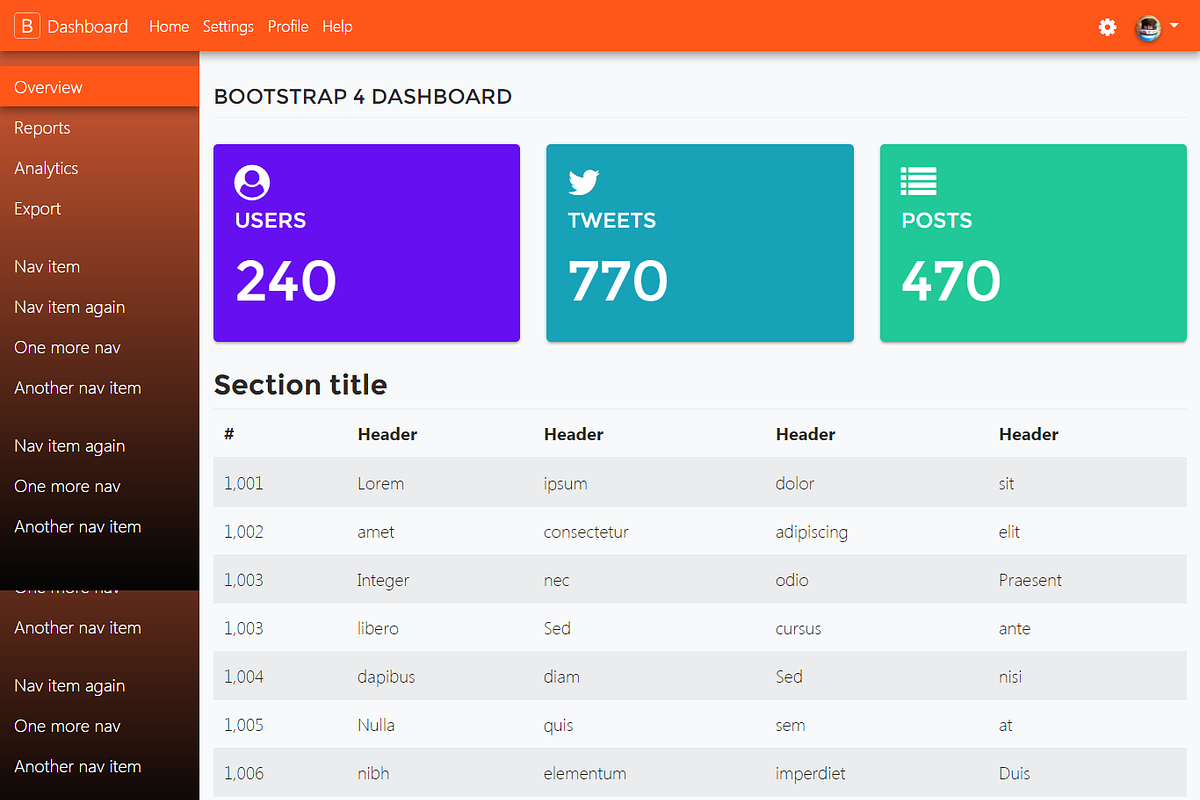Select Overview in the sidebar
Viewport: 1200px width, 800px height.
tap(100, 87)
